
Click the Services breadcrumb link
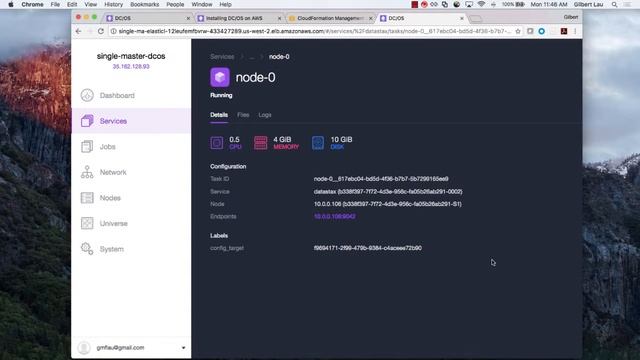[x=222, y=57]
